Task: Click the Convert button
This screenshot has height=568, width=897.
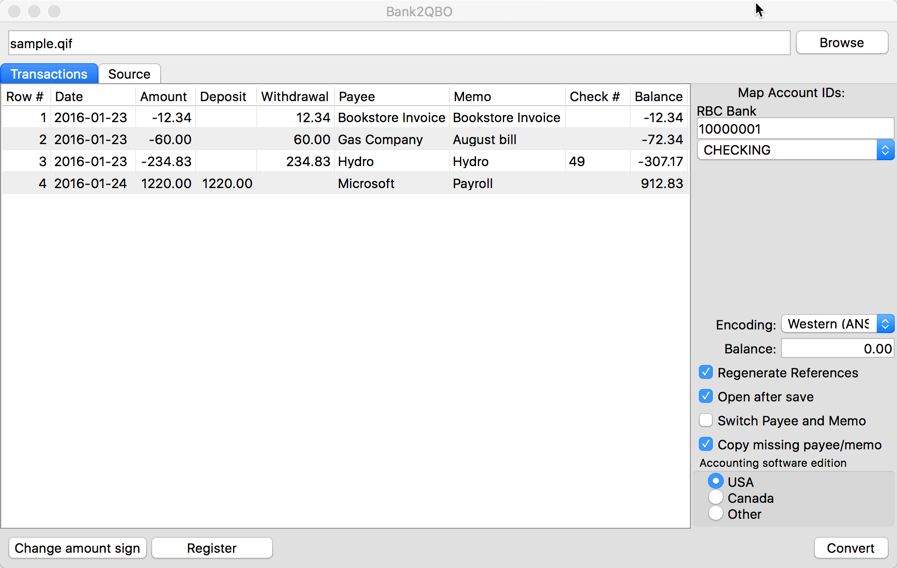Action: coord(851,548)
